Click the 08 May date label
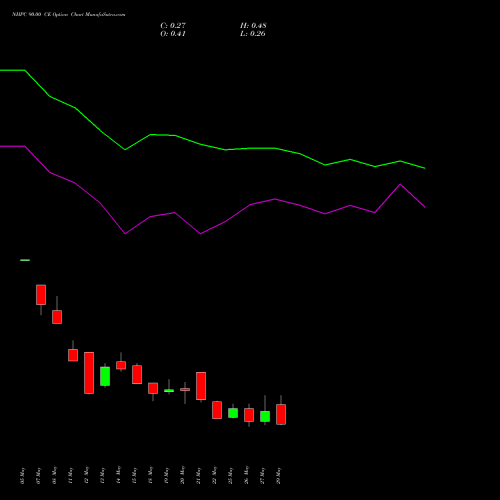500x500 pixels. (x=55, y=475)
